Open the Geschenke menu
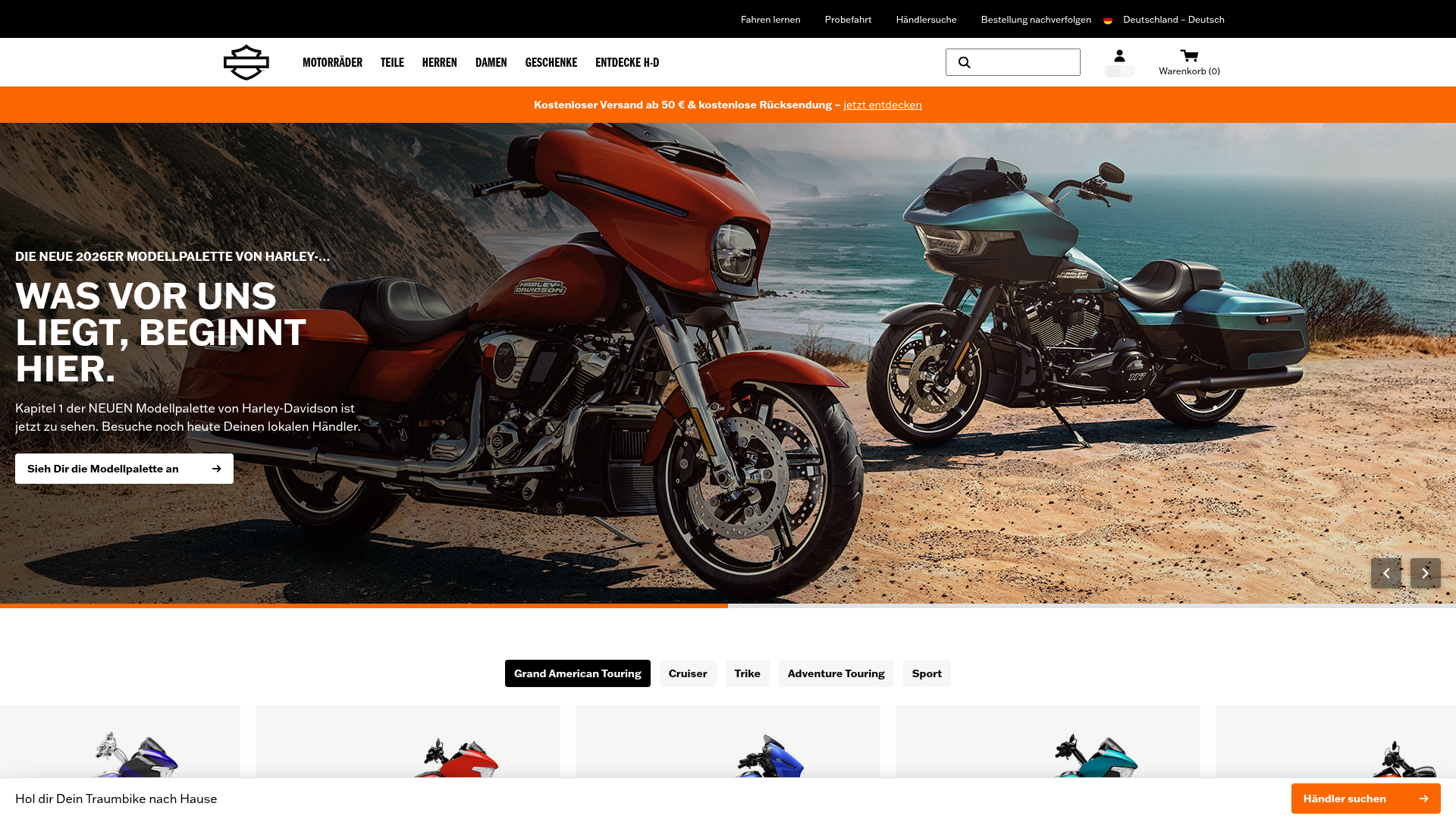 pos(551,62)
